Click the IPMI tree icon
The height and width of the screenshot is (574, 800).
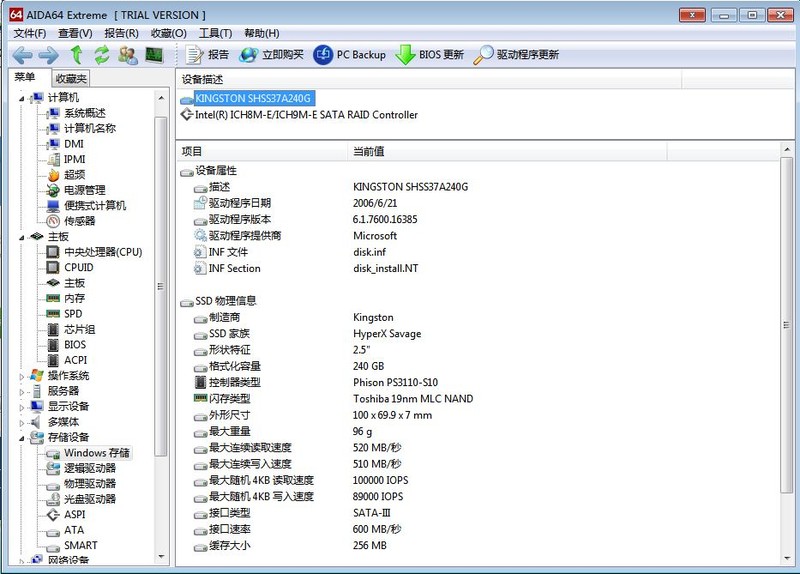(x=53, y=159)
